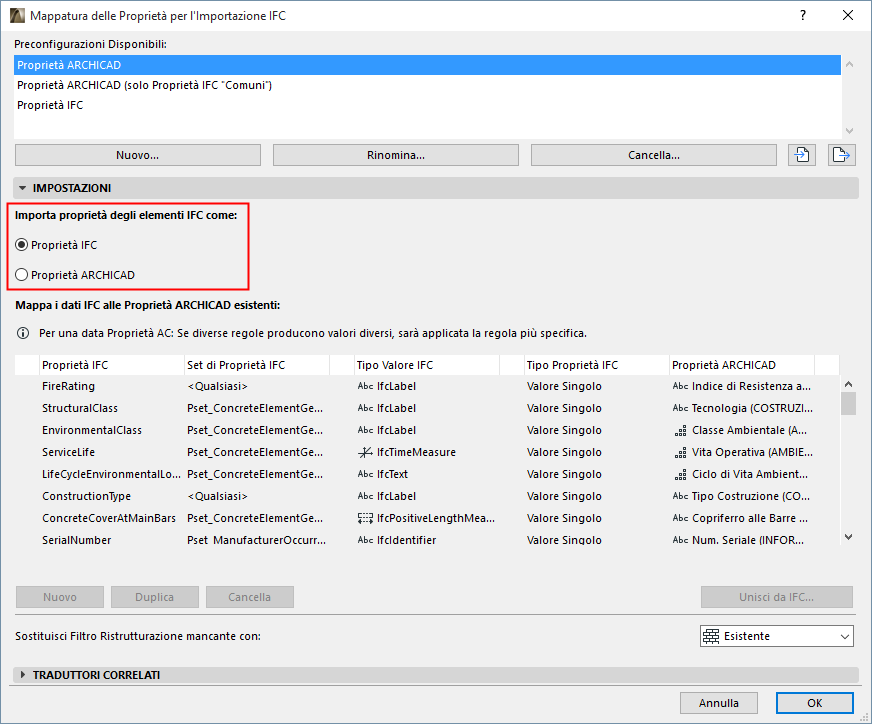This screenshot has height=724, width=872.
Task: Click the info icon beside the rule note
Action: click(23, 333)
